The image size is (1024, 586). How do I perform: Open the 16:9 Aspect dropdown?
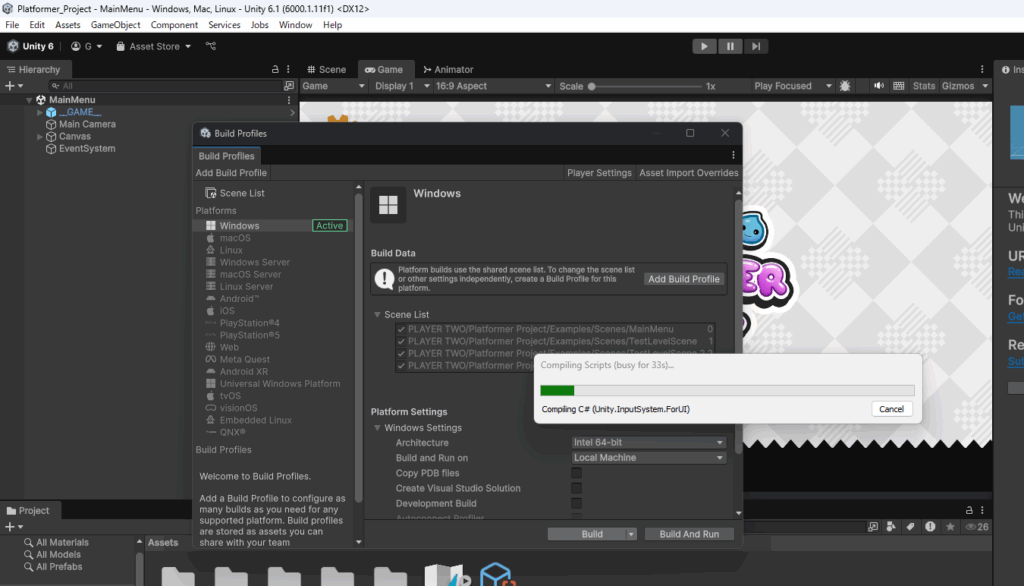(493, 86)
